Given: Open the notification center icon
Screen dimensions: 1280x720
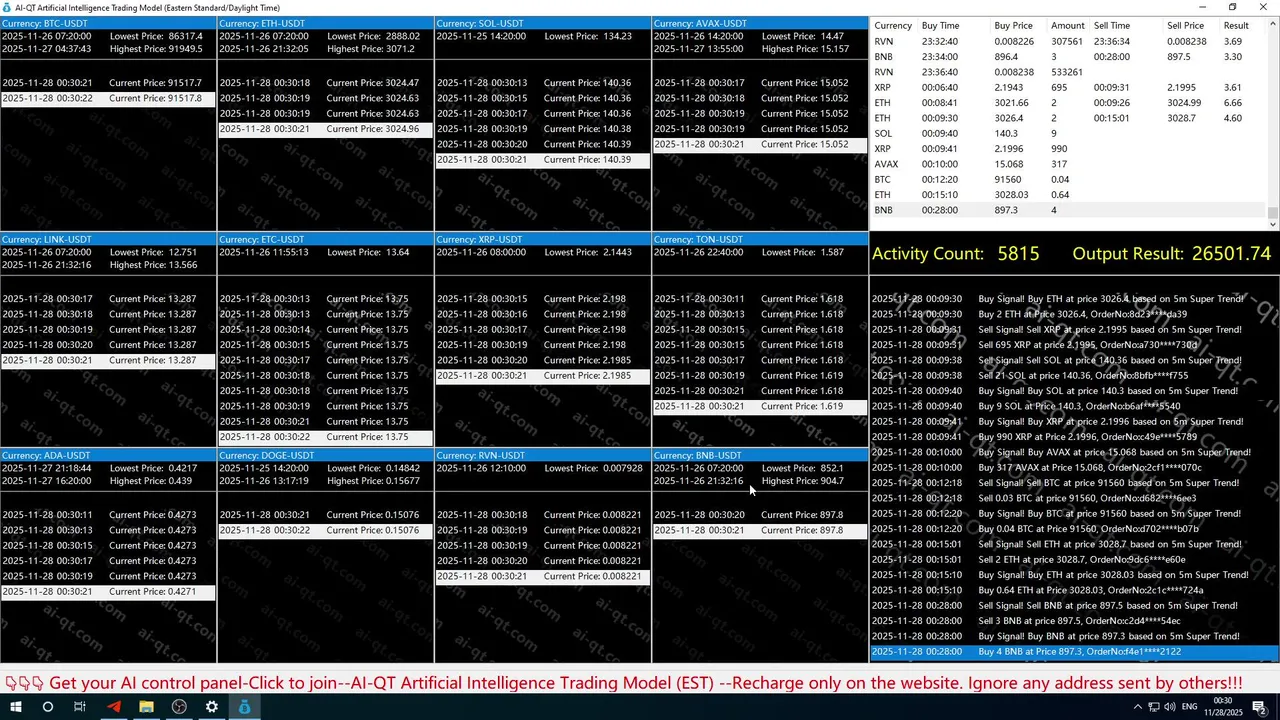Looking at the screenshot, I should point(1260,707).
